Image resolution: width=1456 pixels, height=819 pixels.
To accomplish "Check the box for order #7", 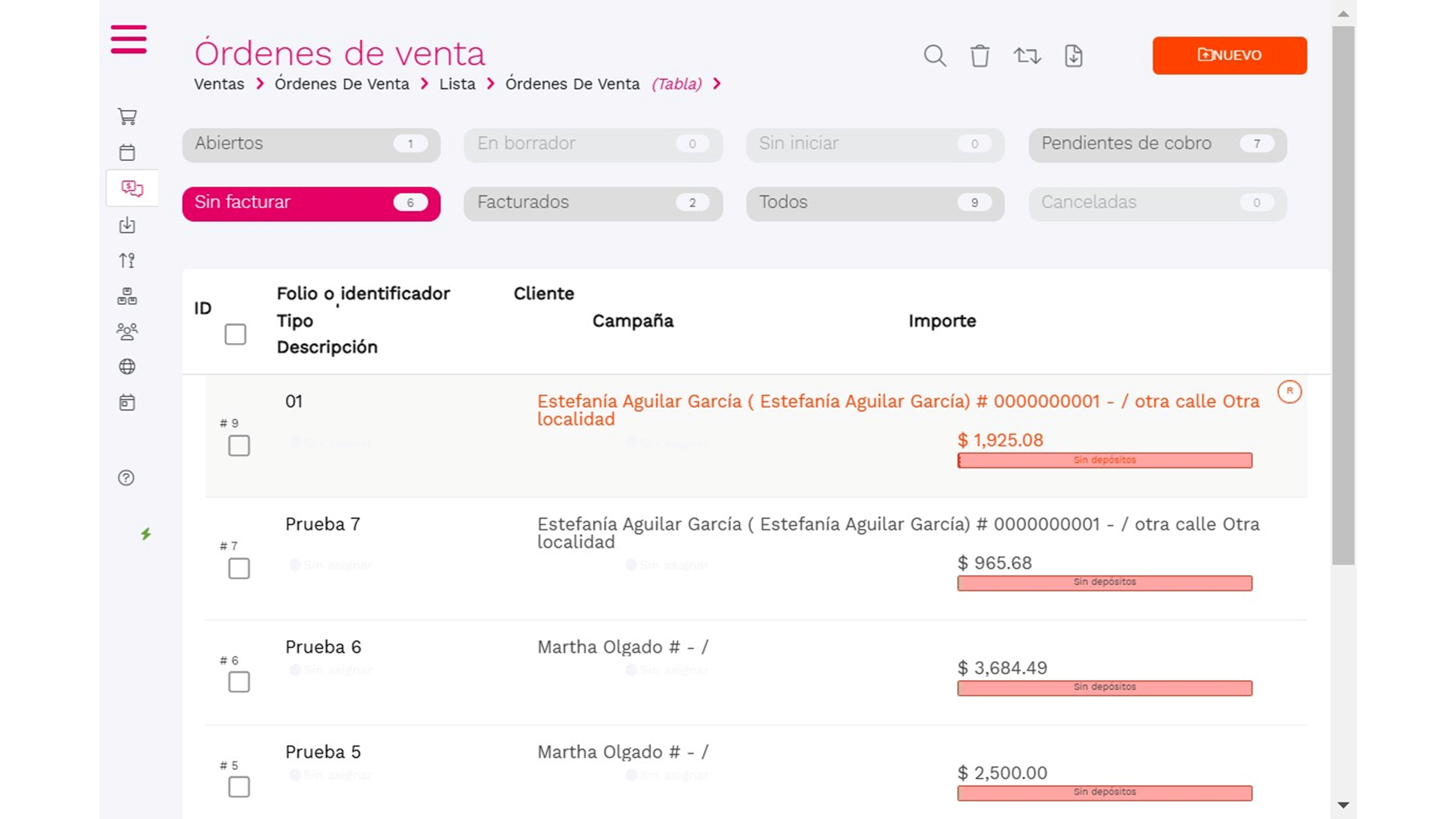I will click(238, 568).
